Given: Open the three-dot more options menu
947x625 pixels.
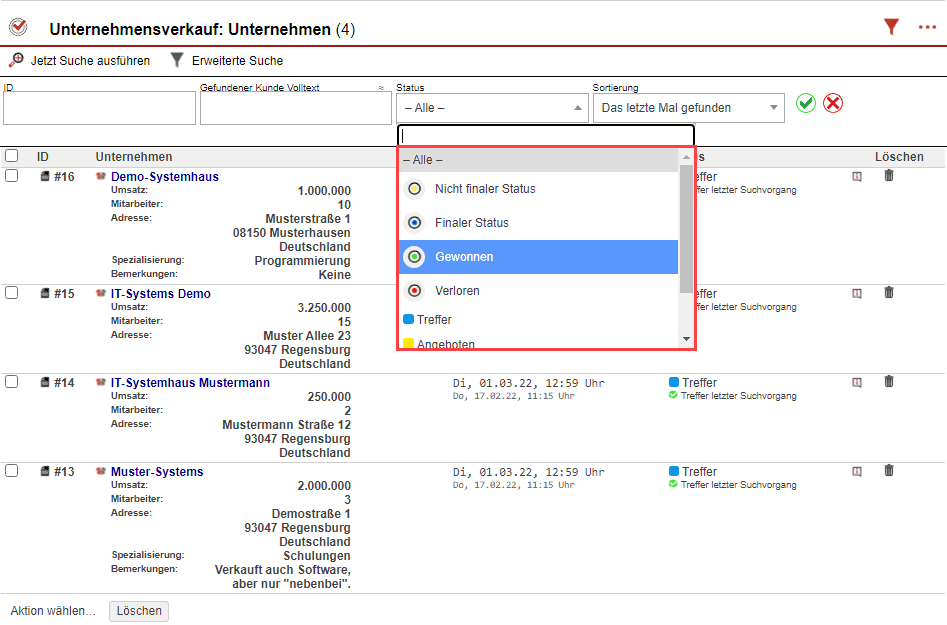Looking at the screenshot, I should (x=927, y=28).
